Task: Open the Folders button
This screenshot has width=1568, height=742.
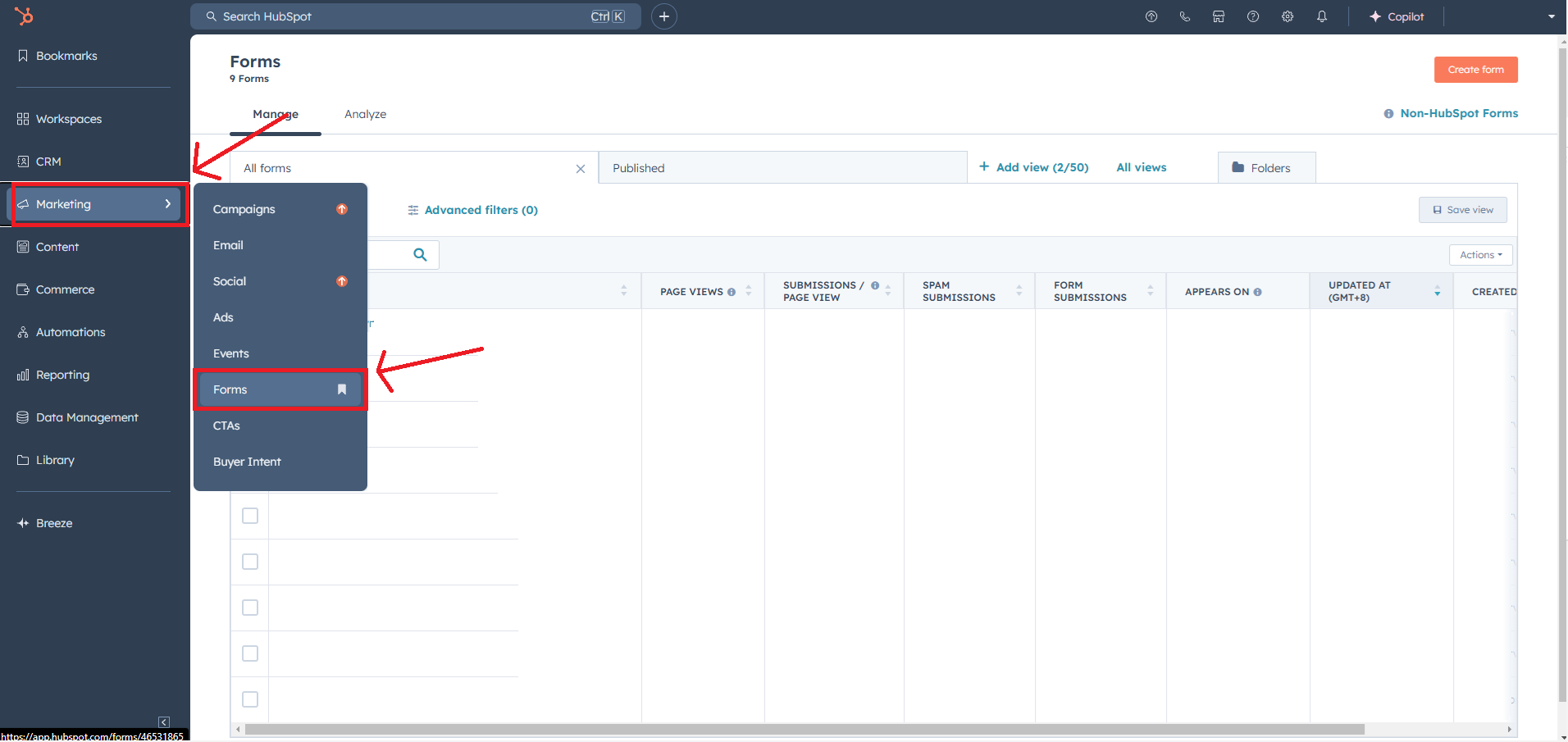Action: click(x=1267, y=167)
